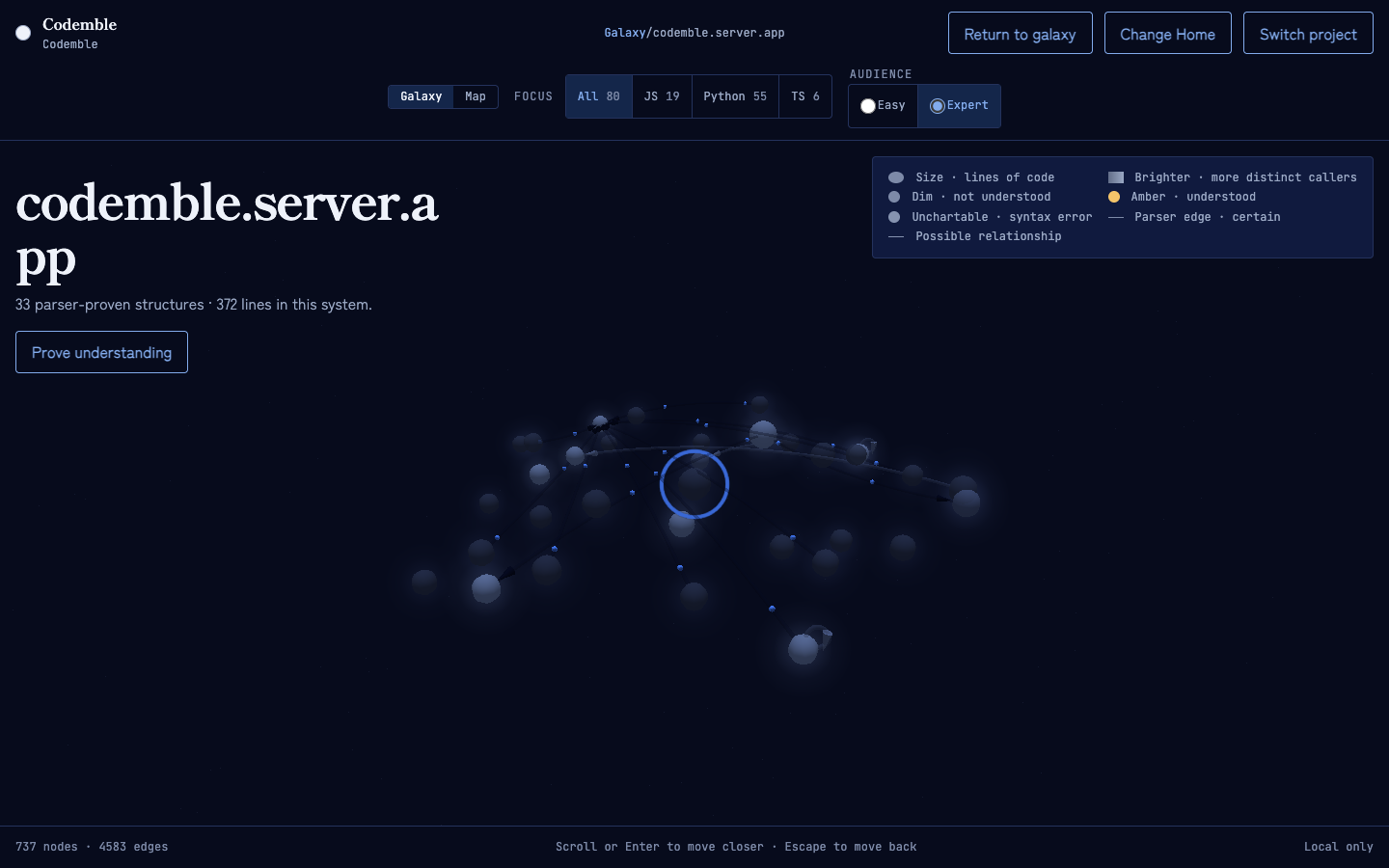Click the amber understood legend dot
Image resolution: width=1389 pixels, height=868 pixels.
tap(1114, 197)
